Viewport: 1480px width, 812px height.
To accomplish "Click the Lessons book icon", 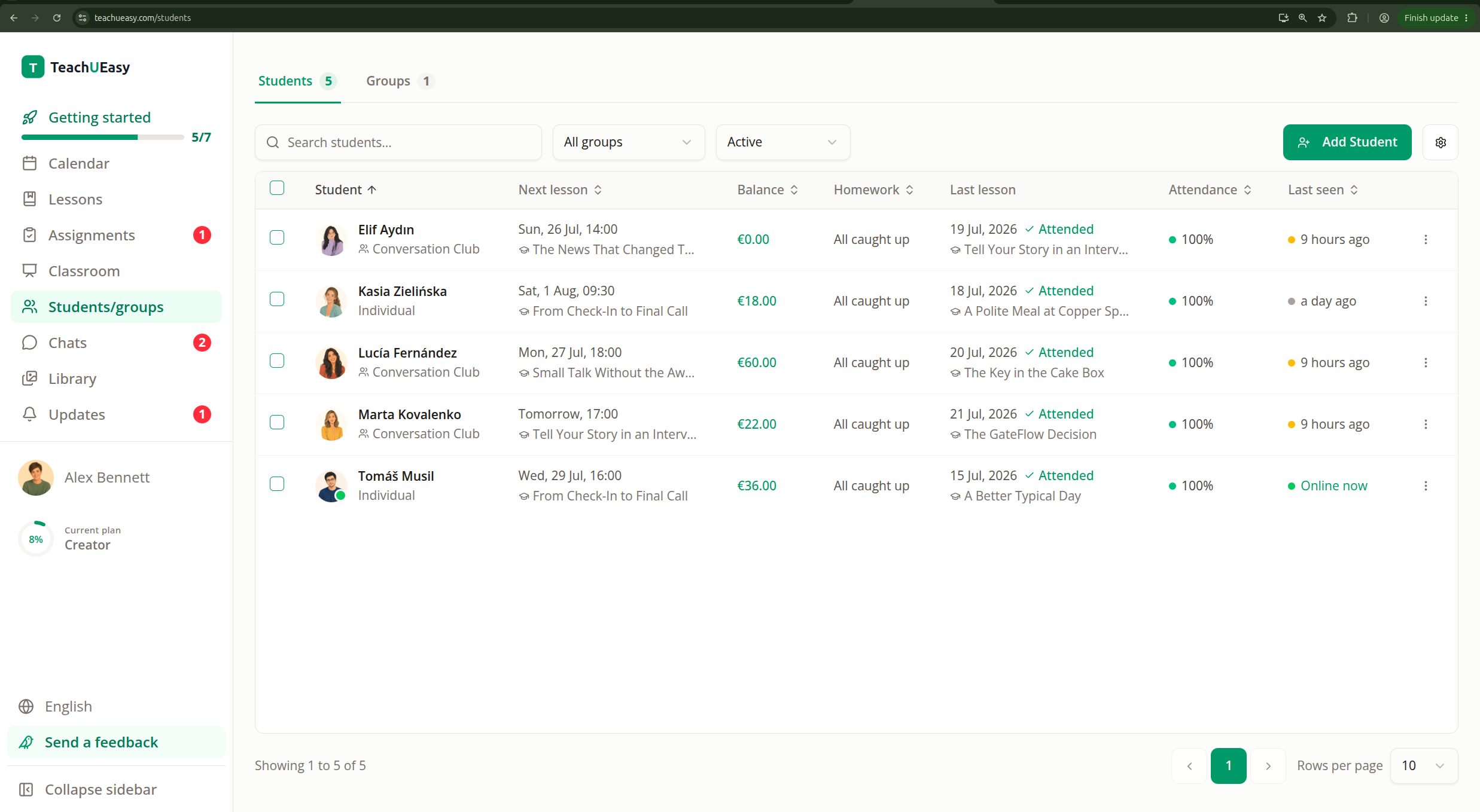I will click(x=29, y=199).
